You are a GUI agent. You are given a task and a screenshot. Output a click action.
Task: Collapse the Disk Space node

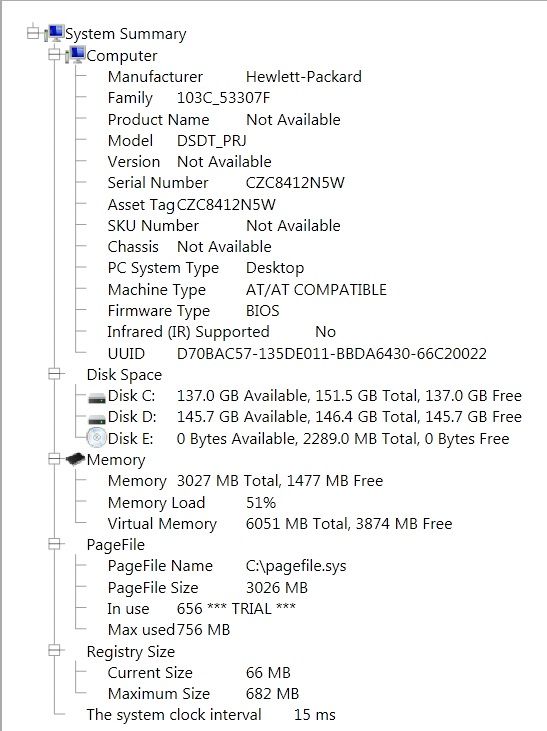click(x=54, y=374)
